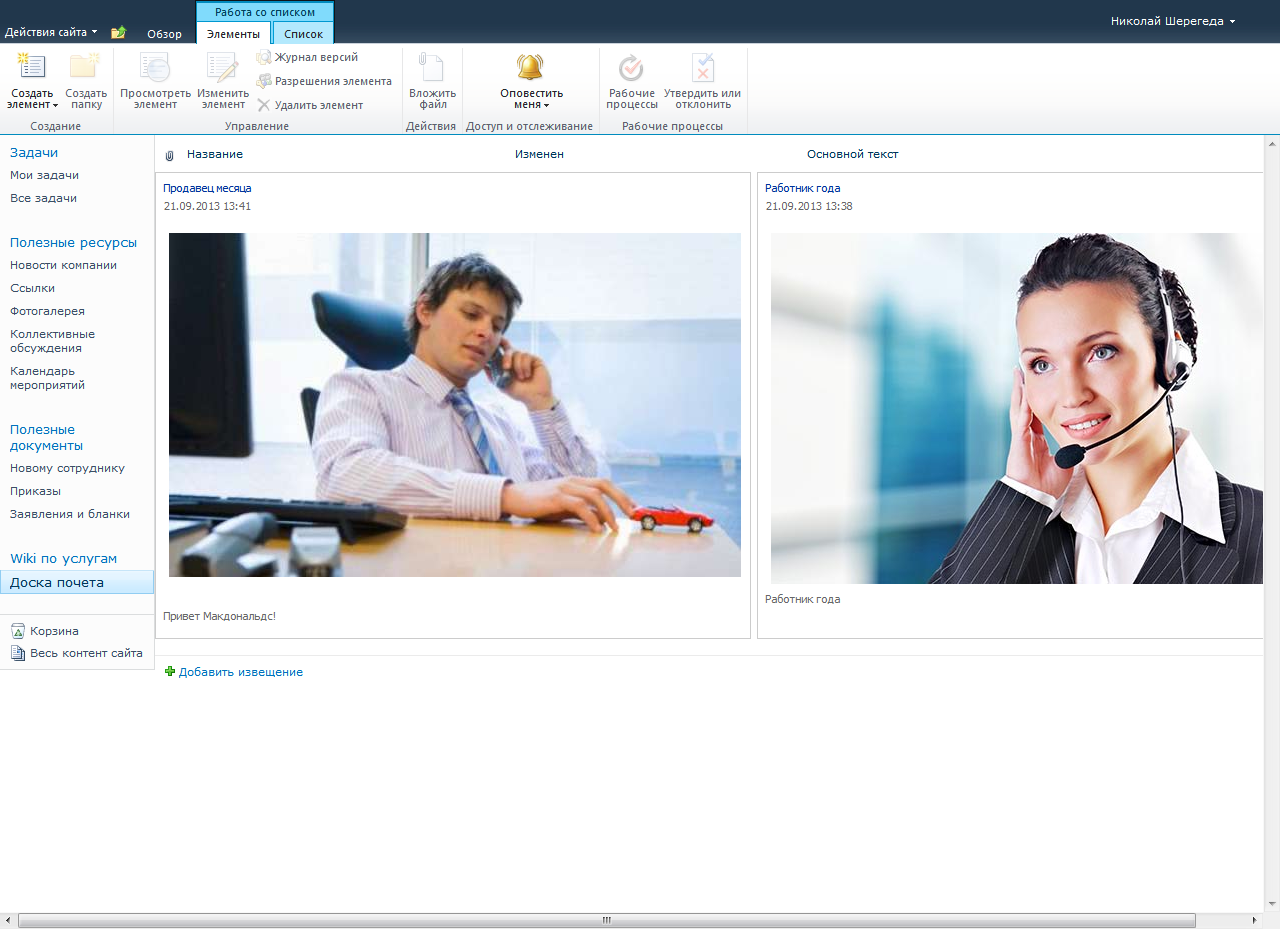Open the Задачи navigation heading
Screen dimensions: 1280x929
pos(34,153)
